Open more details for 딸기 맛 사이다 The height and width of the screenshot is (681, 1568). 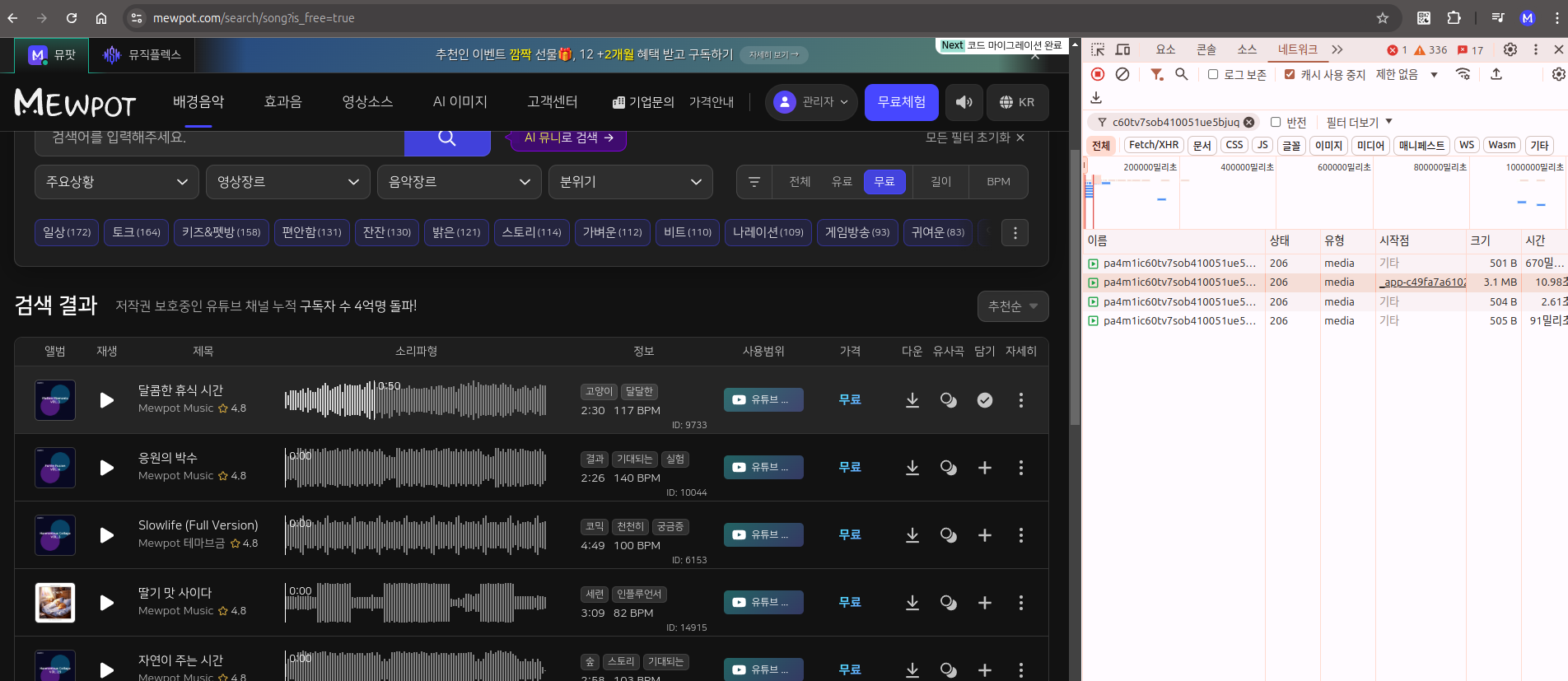[x=1021, y=603]
